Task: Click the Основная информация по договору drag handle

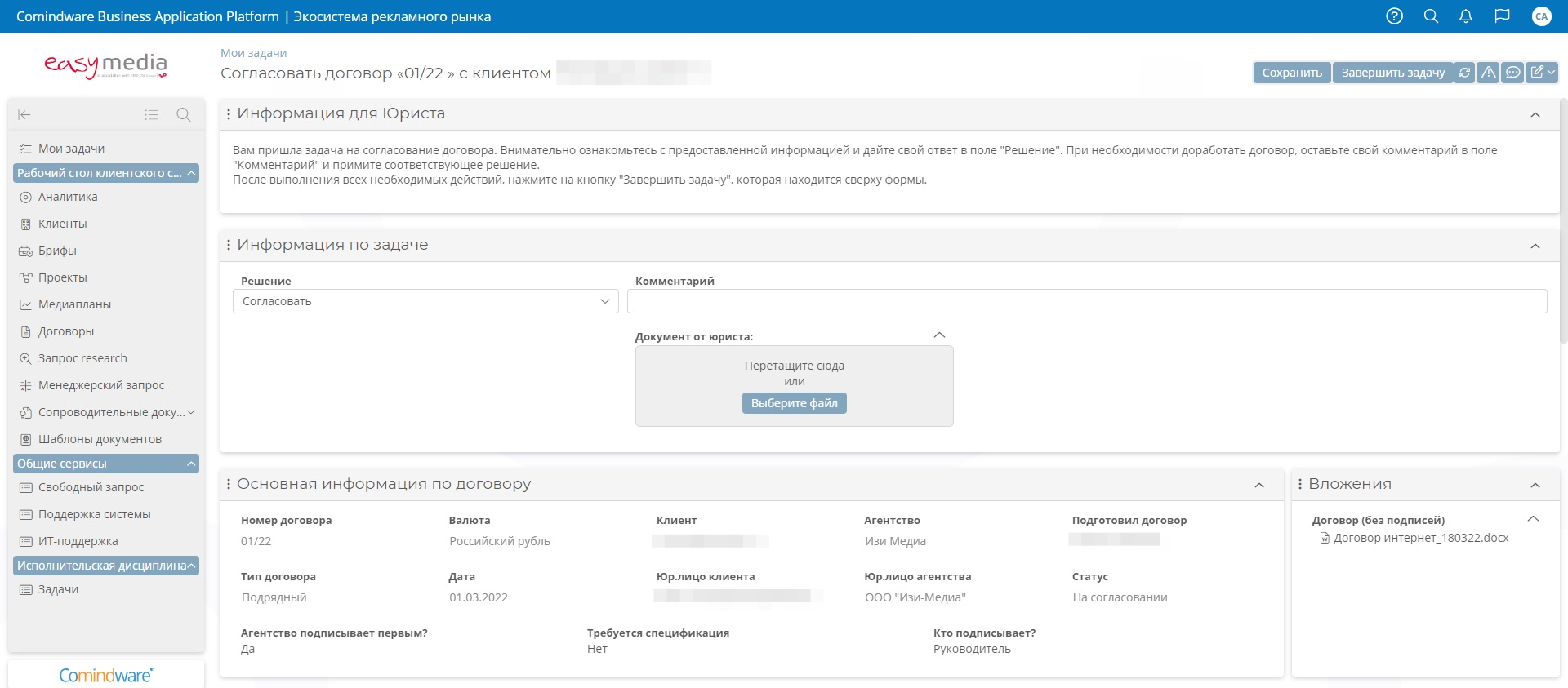Action: 229,484
